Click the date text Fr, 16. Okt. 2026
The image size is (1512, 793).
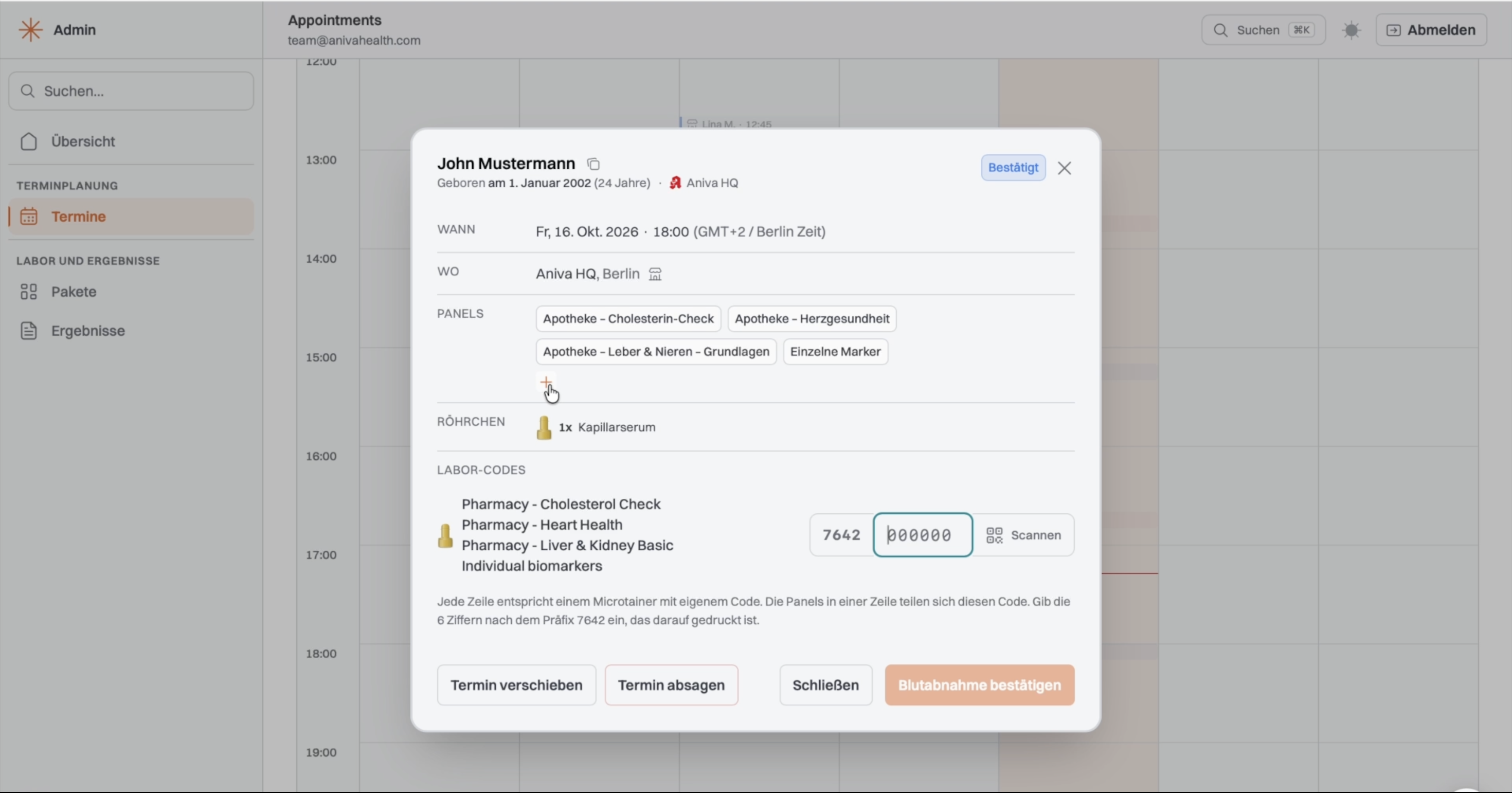(586, 232)
